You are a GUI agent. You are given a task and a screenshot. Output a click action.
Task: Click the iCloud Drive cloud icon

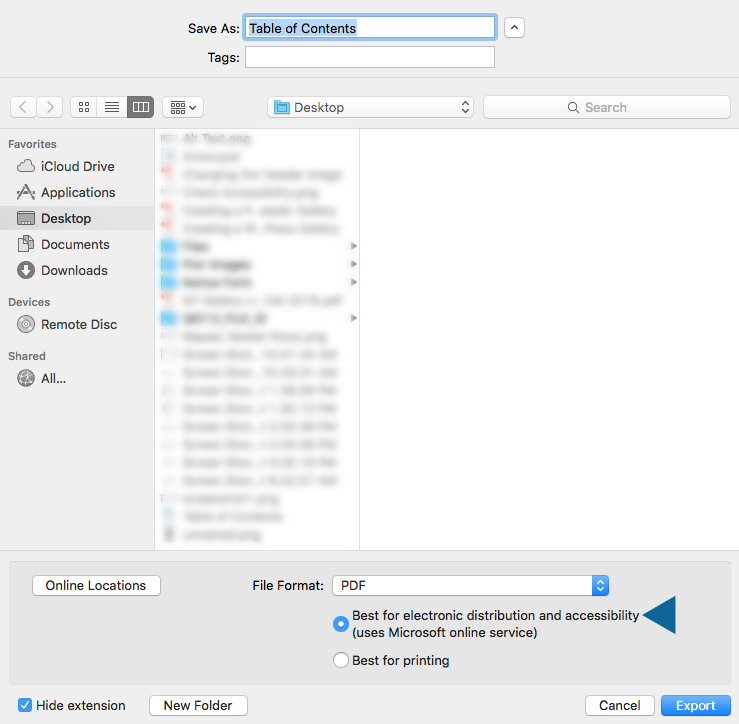pyautogui.click(x=26, y=166)
